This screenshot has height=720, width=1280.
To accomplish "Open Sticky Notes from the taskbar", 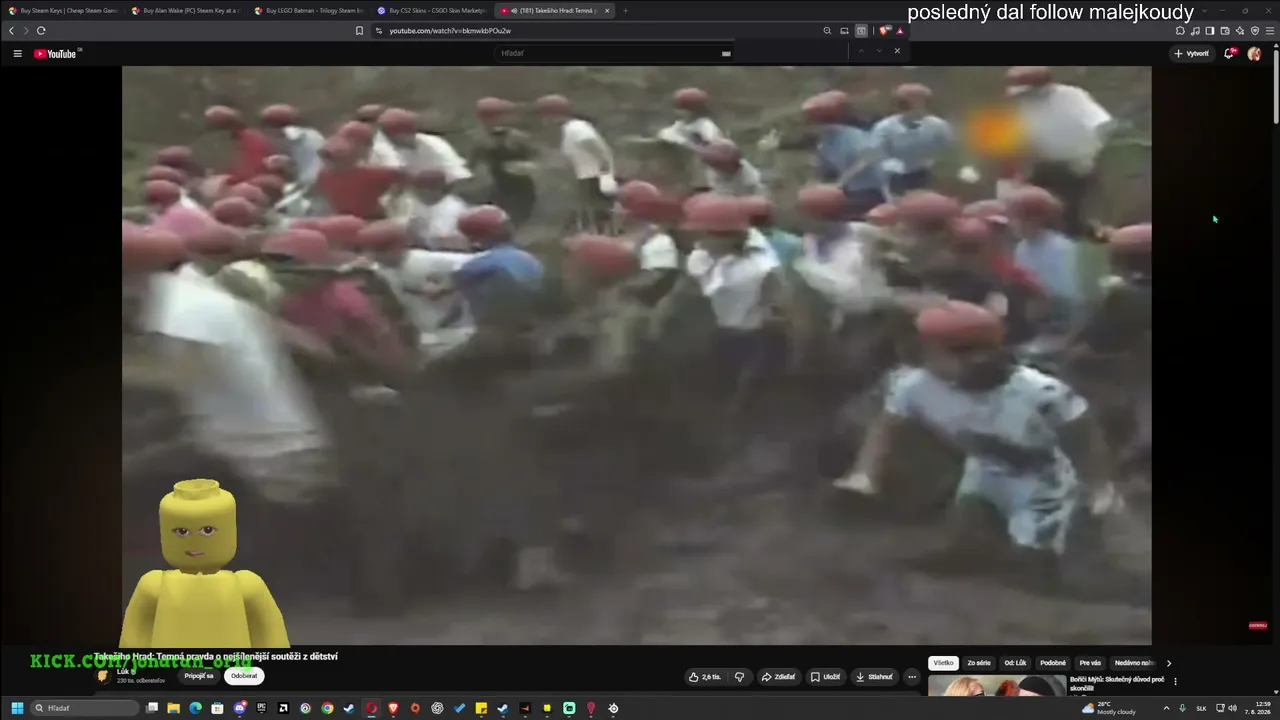I will (481, 708).
